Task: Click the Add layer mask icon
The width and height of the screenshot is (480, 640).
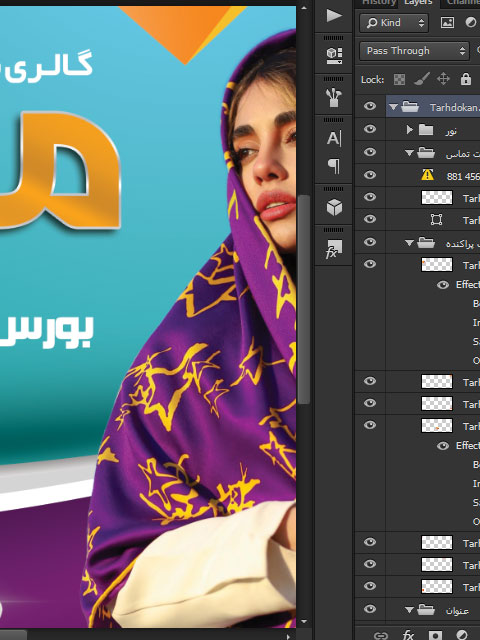Action: 435,635
